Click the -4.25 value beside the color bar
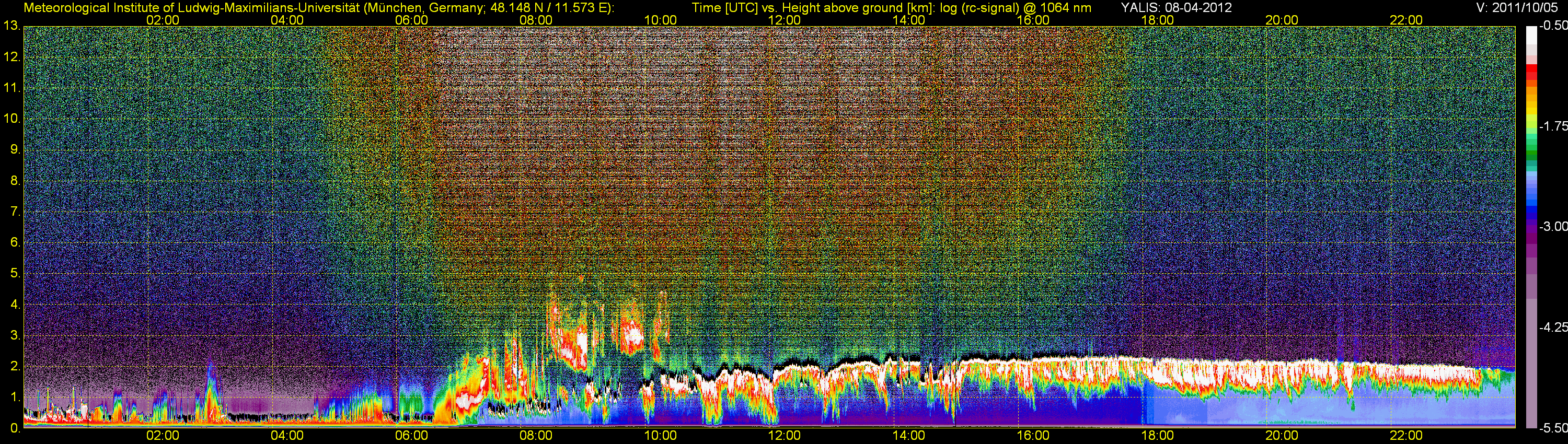This screenshot has width=1568, height=444. point(1553,327)
